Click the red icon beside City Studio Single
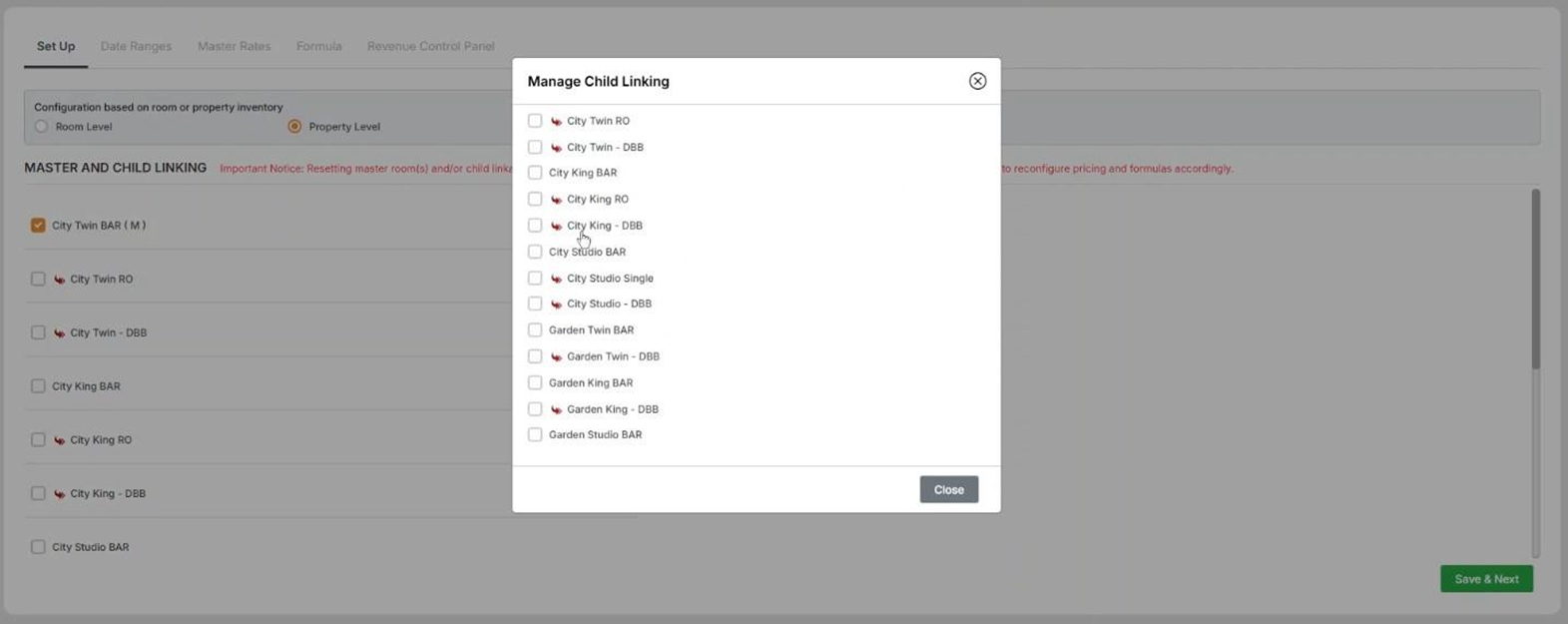Screen dimensions: 1568x624 pos(556,279)
